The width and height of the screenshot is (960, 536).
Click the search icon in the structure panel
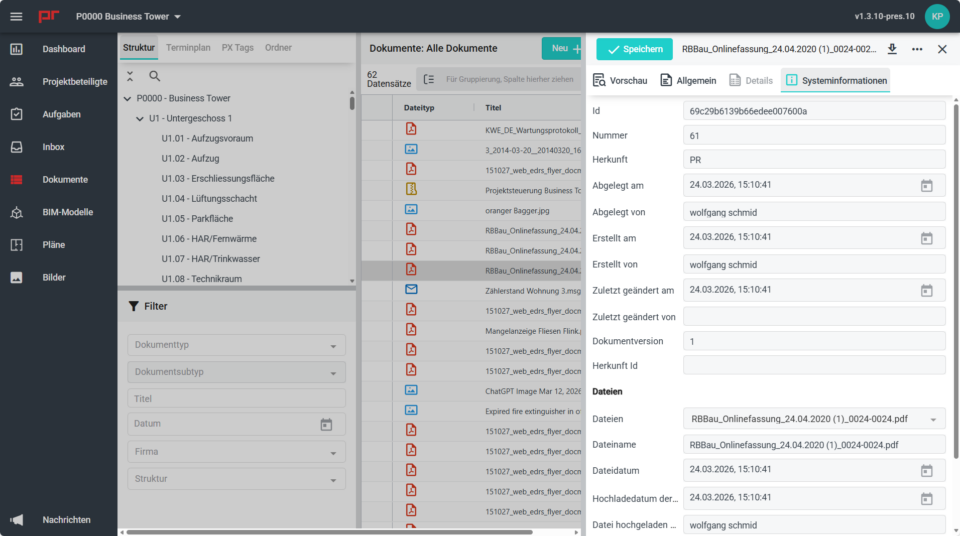click(x=155, y=76)
